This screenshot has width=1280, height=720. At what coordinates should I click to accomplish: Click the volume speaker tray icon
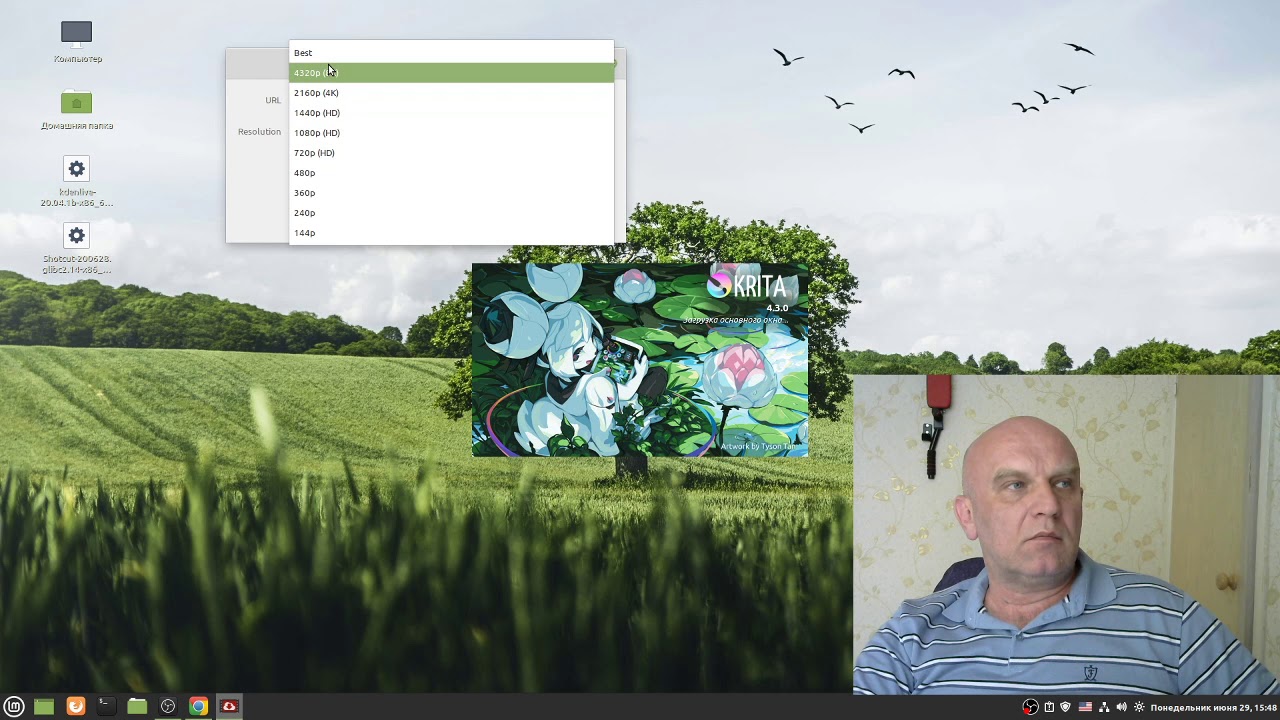point(1121,707)
